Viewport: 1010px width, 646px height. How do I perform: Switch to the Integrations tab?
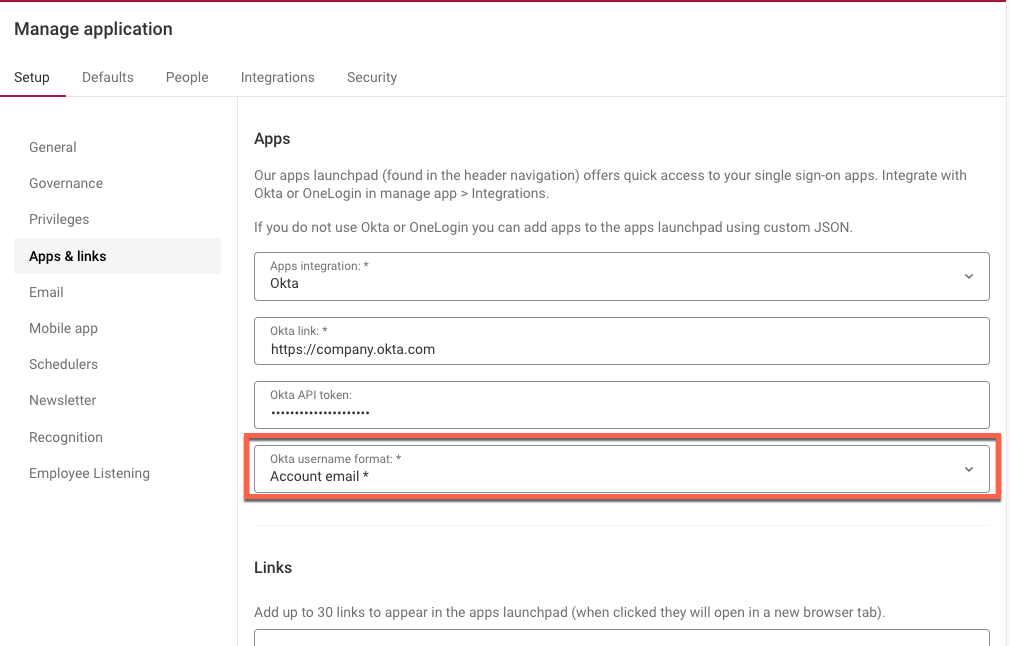[277, 77]
